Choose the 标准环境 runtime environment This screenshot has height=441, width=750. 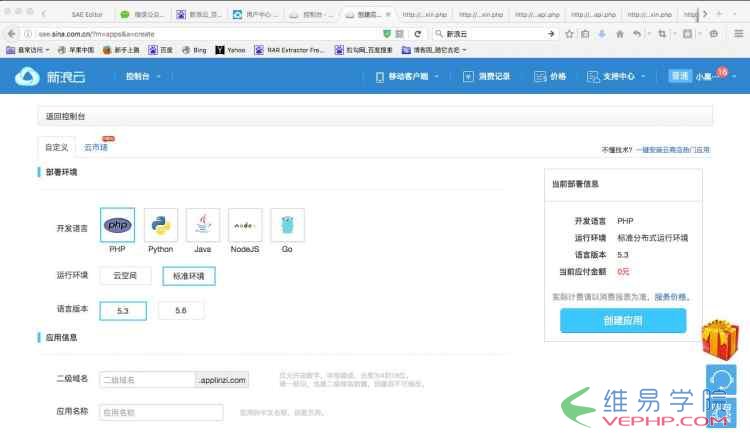(x=189, y=276)
